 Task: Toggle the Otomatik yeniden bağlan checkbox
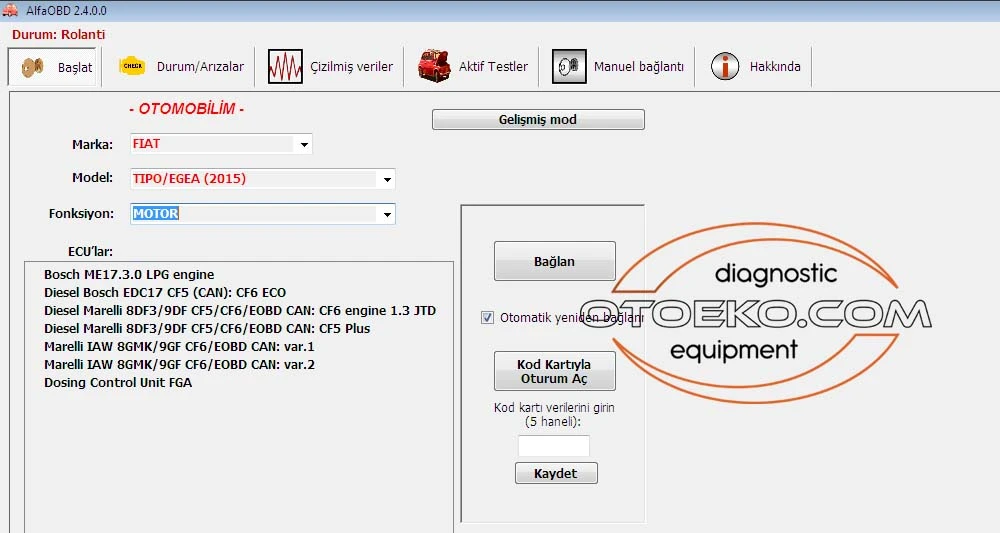click(487, 318)
